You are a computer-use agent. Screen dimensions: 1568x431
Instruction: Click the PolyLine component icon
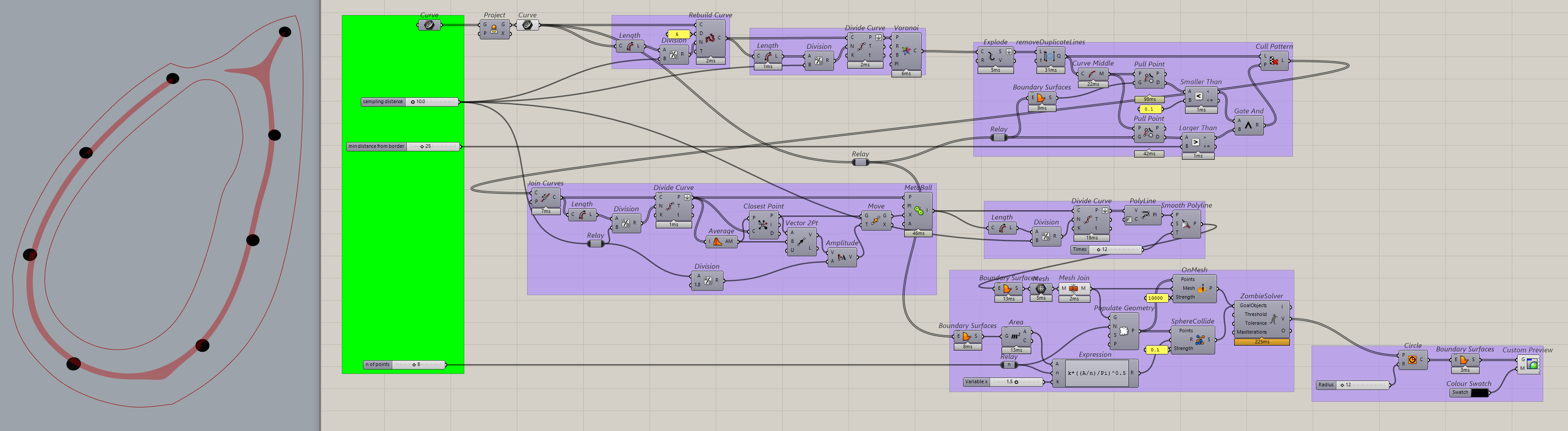coord(1145,214)
